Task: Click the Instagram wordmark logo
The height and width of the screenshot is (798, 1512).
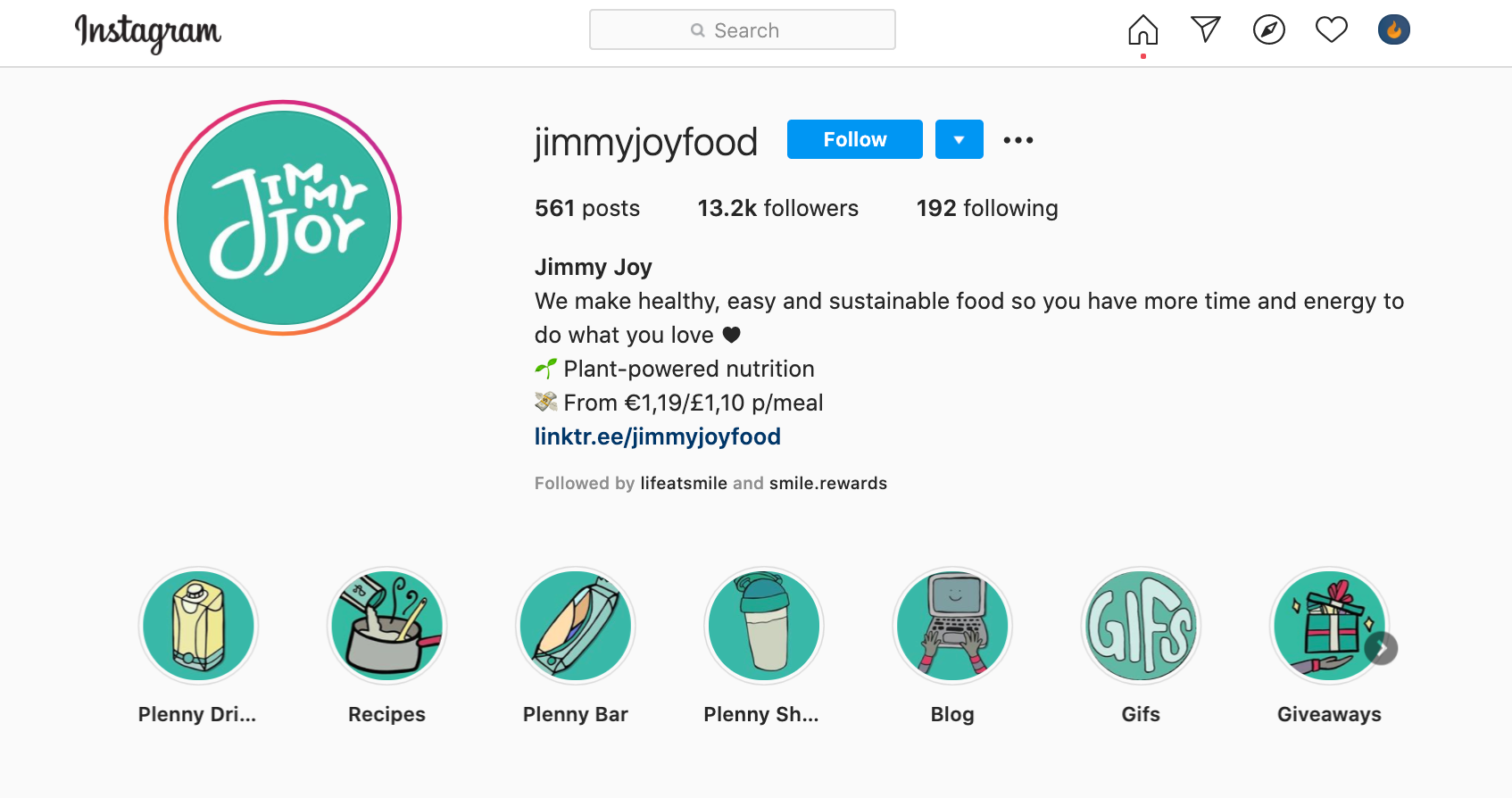Action: click(147, 33)
